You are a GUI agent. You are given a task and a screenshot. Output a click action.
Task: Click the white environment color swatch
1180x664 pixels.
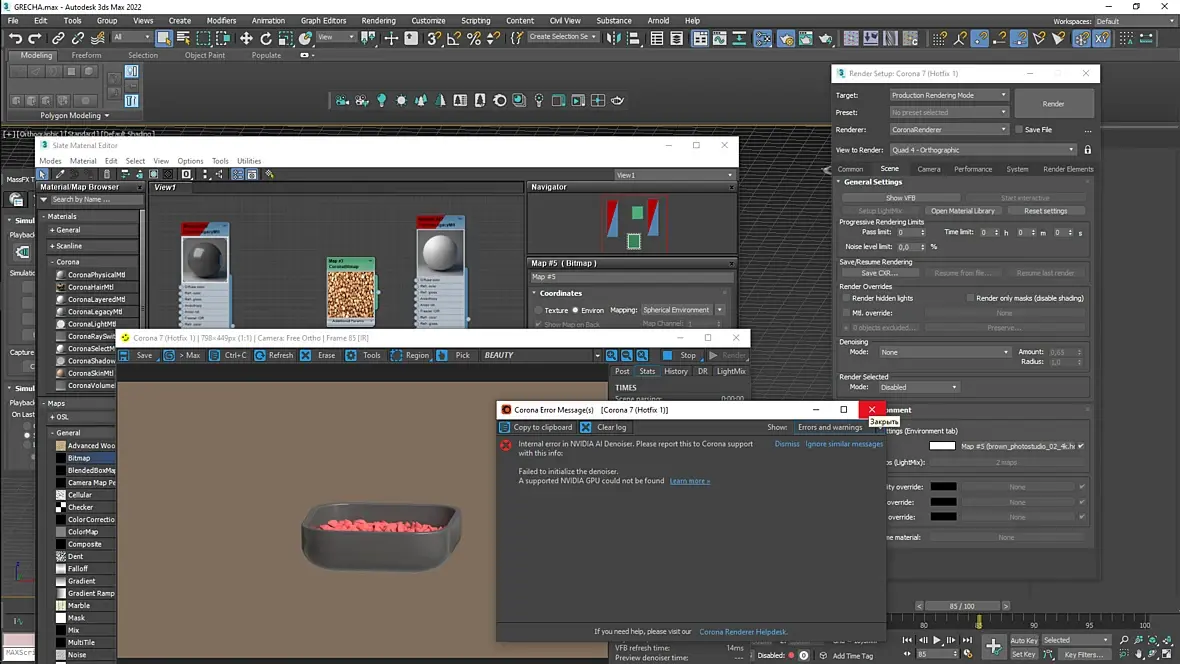coord(942,446)
